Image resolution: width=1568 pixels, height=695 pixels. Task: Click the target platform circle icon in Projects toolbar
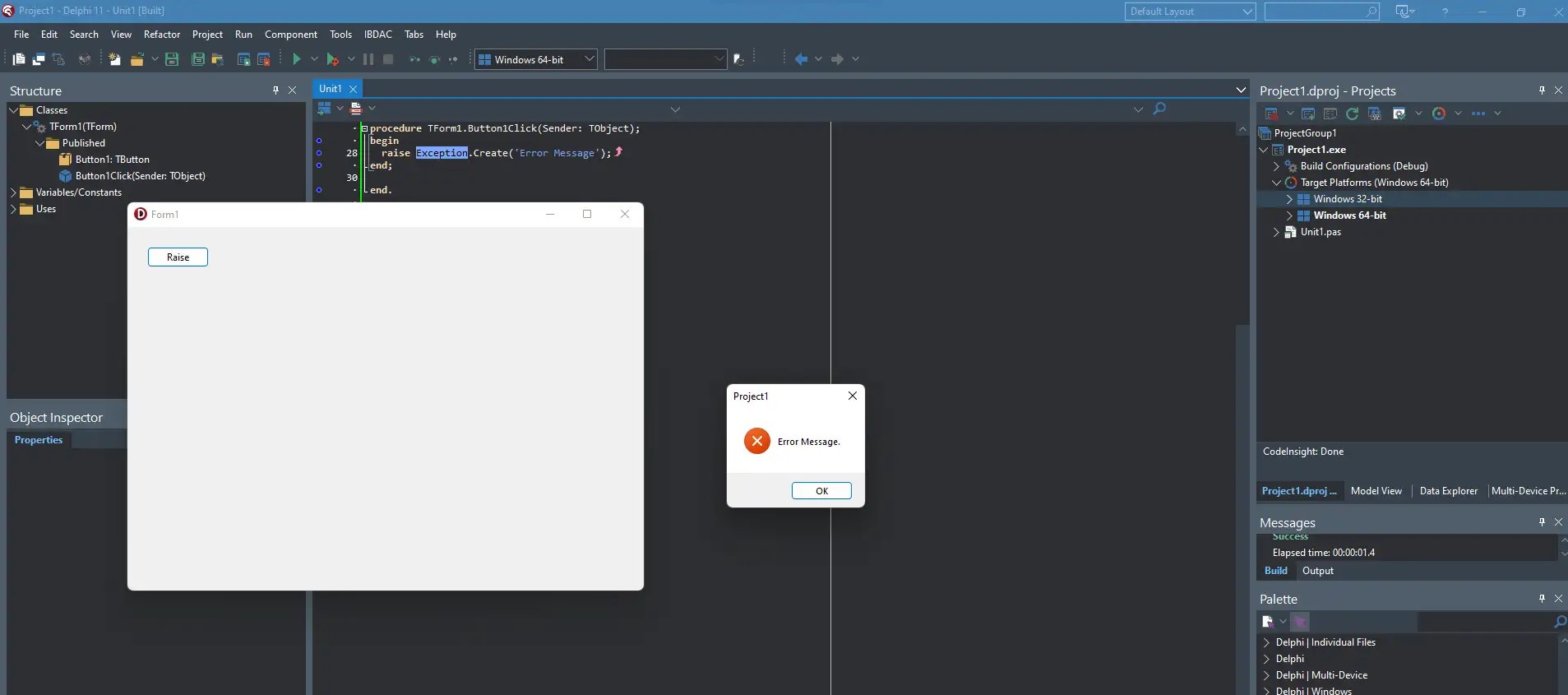pos(1439,113)
